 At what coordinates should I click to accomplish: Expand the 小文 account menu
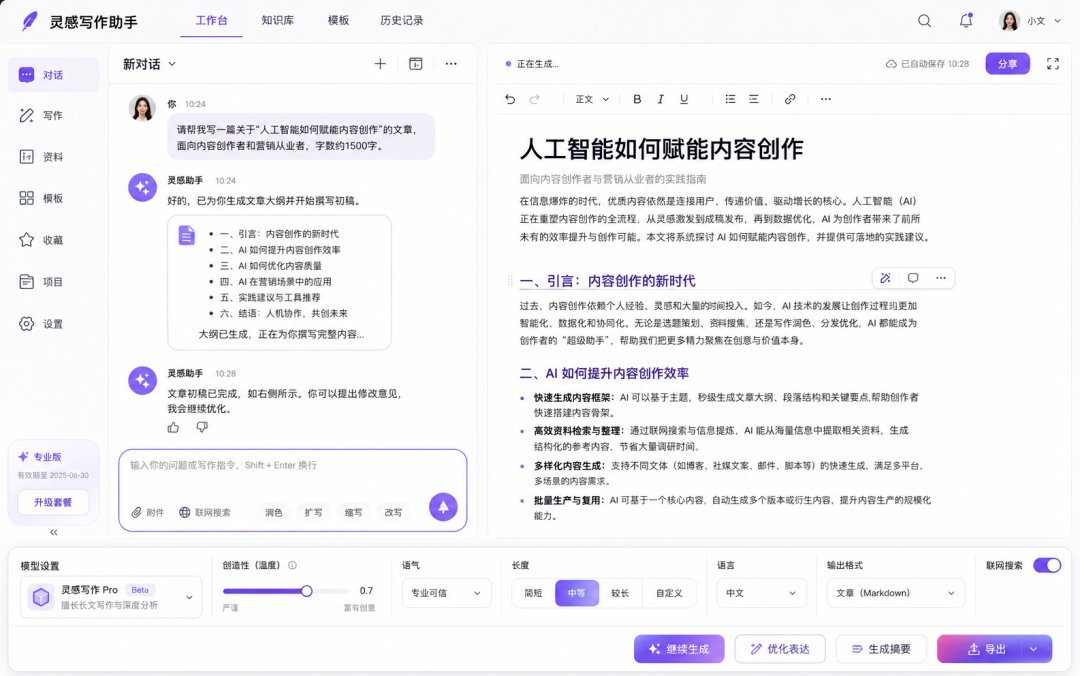(1058, 21)
